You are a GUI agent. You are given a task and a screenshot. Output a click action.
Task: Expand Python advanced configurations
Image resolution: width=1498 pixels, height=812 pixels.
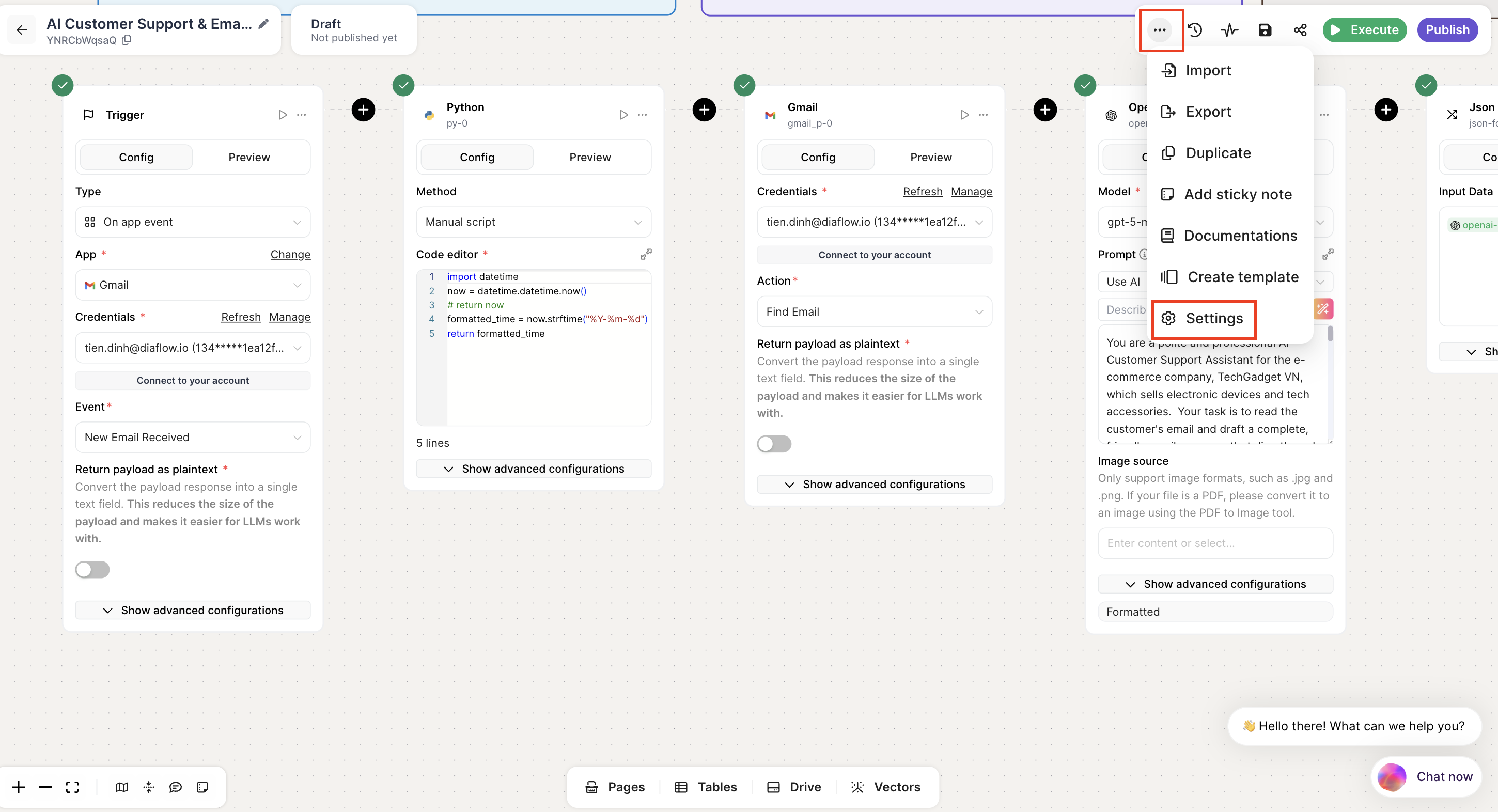tap(533, 469)
